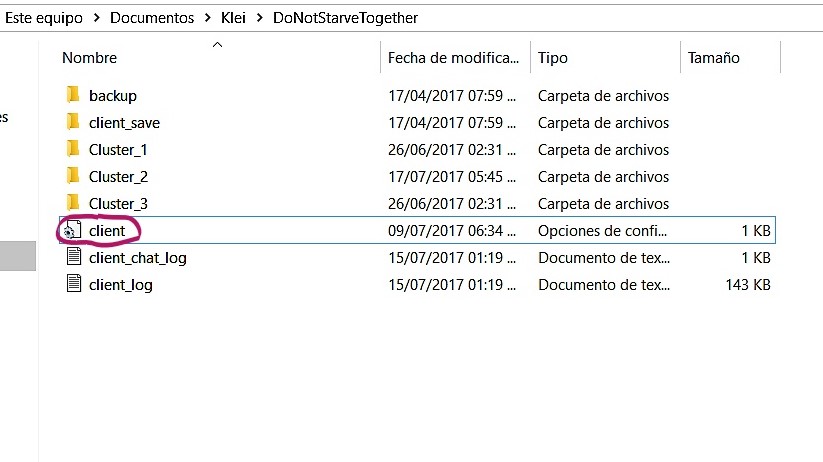This screenshot has height=462, width=823.
Task: Select the client_save folder icon
Action: click(x=72, y=122)
